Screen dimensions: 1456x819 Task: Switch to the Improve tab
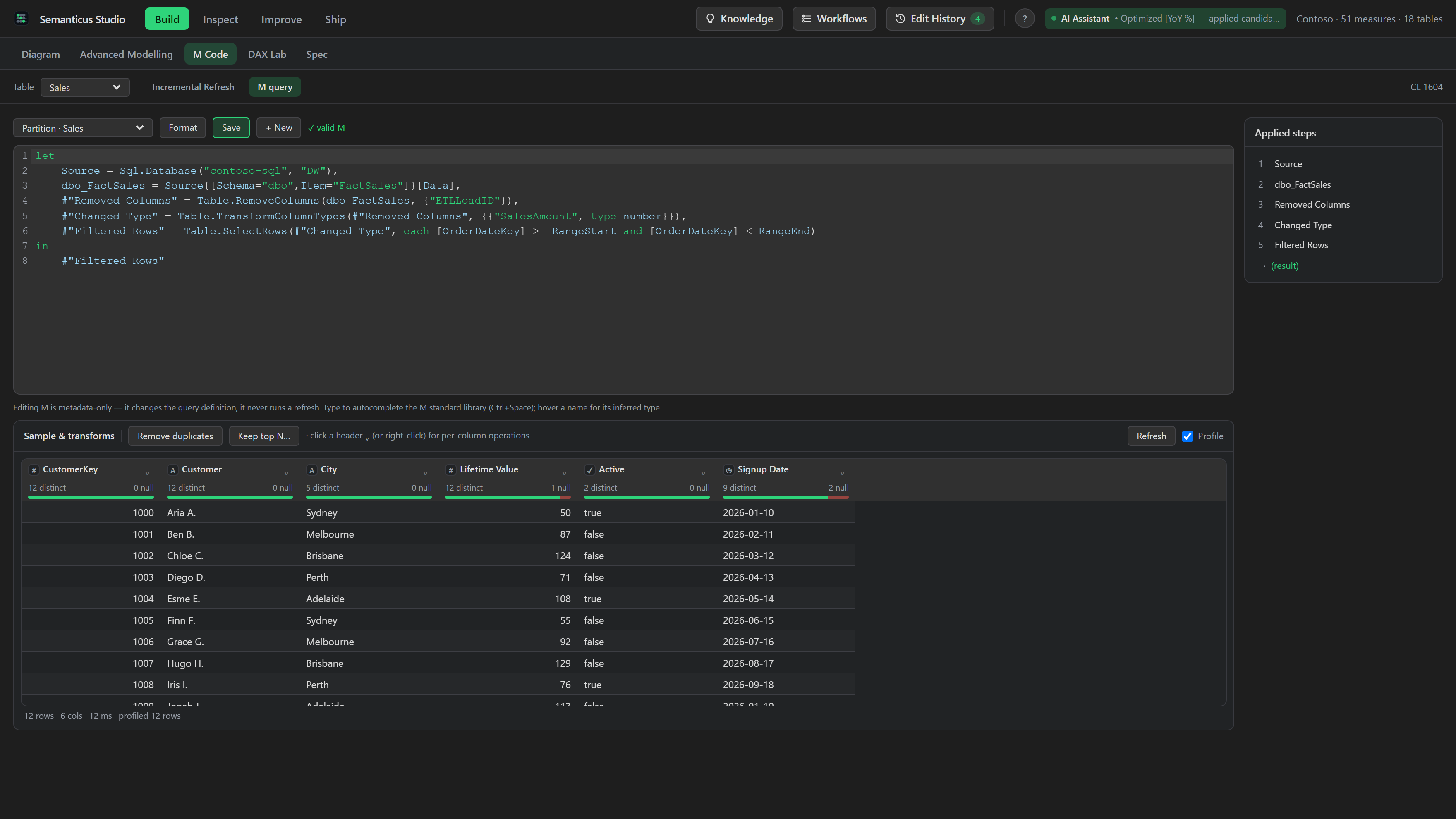click(281, 19)
